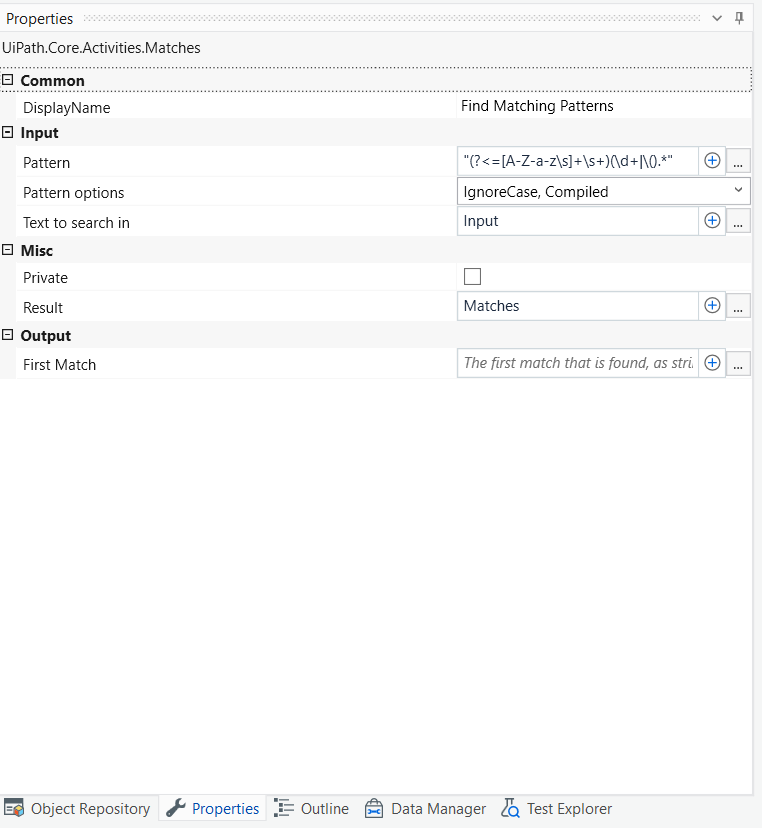Open the ellipsis editor for the Pattern field
The height and width of the screenshot is (828, 762).
pyautogui.click(x=738, y=161)
